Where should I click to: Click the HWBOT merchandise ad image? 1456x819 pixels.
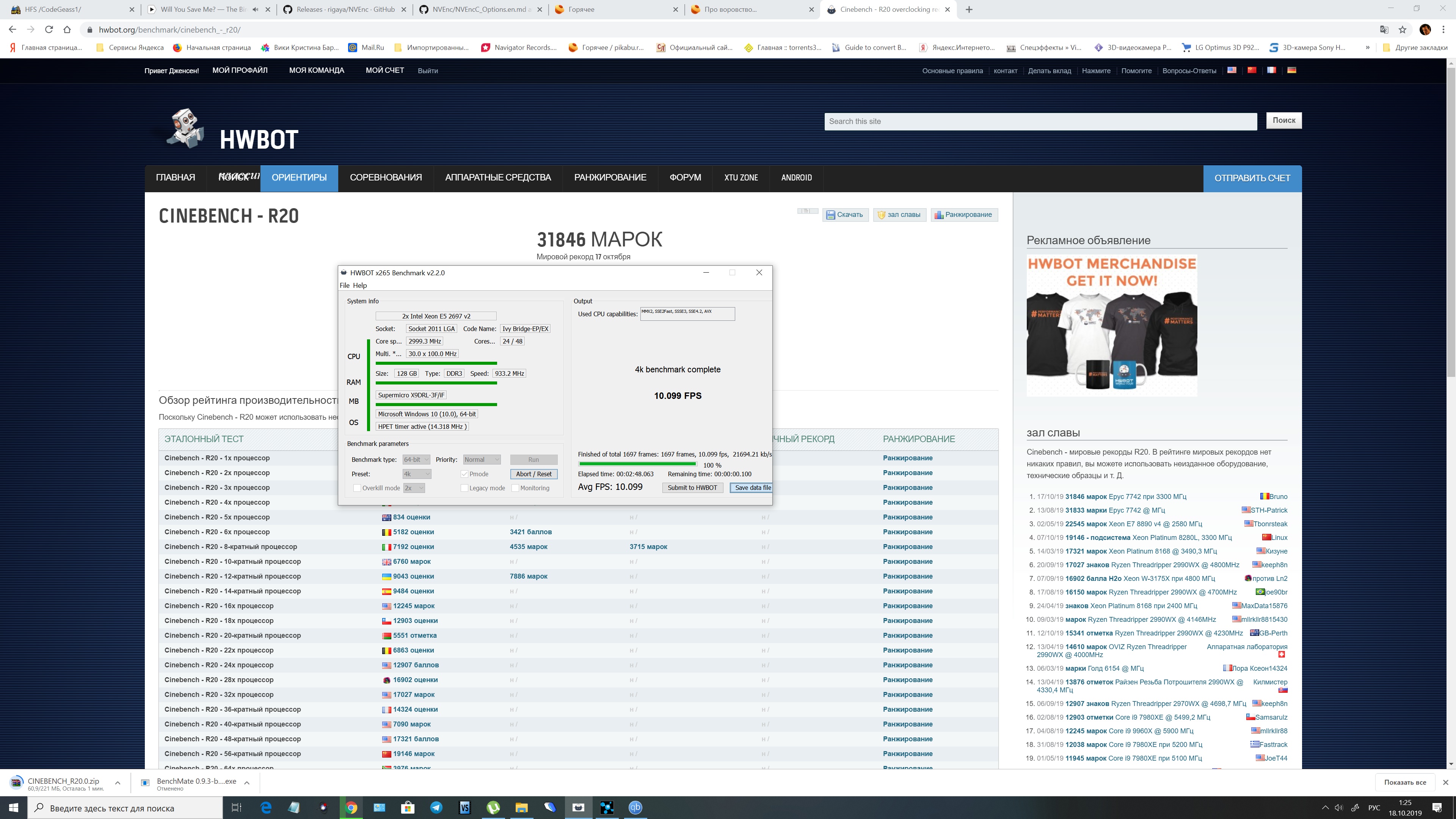point(1112,326)
